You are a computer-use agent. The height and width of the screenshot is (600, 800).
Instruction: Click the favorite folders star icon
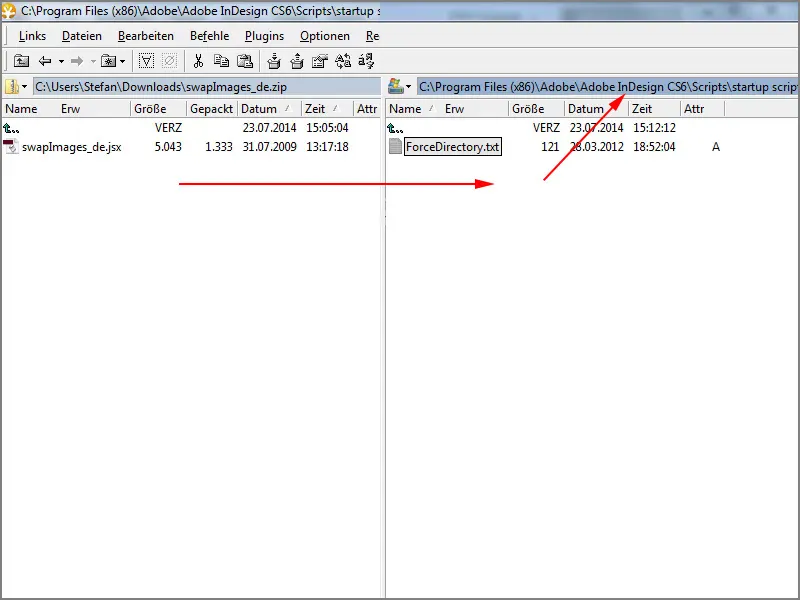point(108,61)
